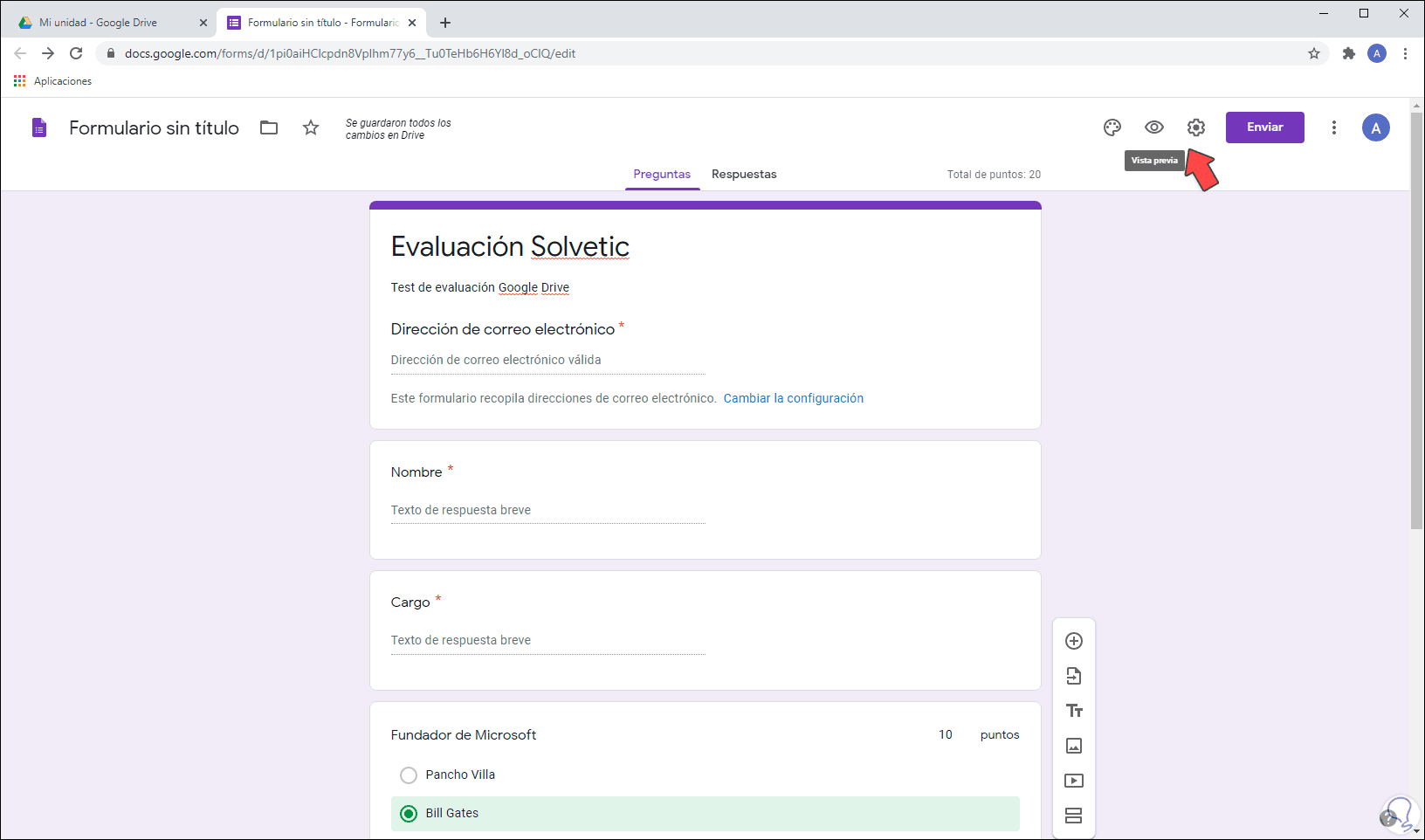Image resolution: width=1425 pixels, height=840 pixels.
Task: Click the page vertical scrollbar
Action: point(1416,320)
